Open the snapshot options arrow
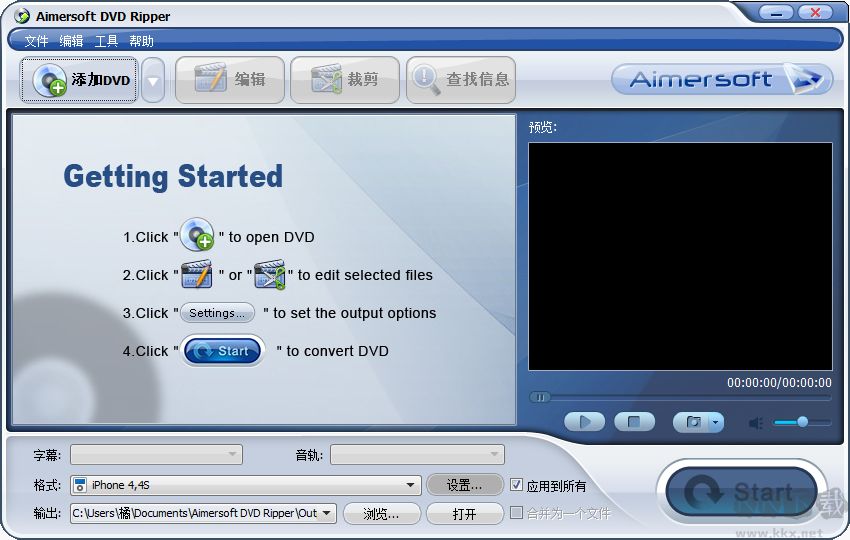This screenshot has height=540, width=850. [716, 422]
